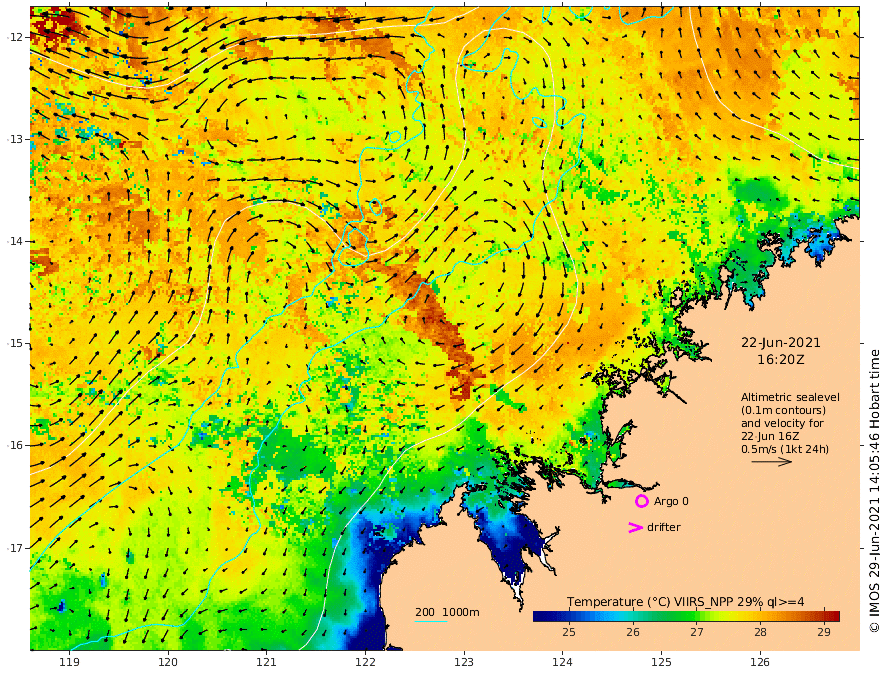Click longitude axis label 123
The image size is (880, 680).
click(x=464, y=663)
